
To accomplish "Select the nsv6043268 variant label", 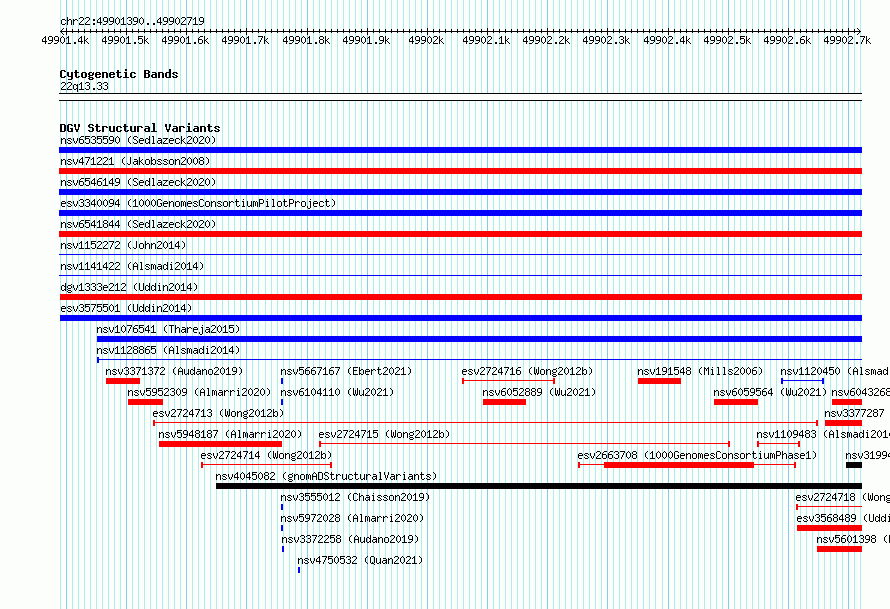I will 860,392.
